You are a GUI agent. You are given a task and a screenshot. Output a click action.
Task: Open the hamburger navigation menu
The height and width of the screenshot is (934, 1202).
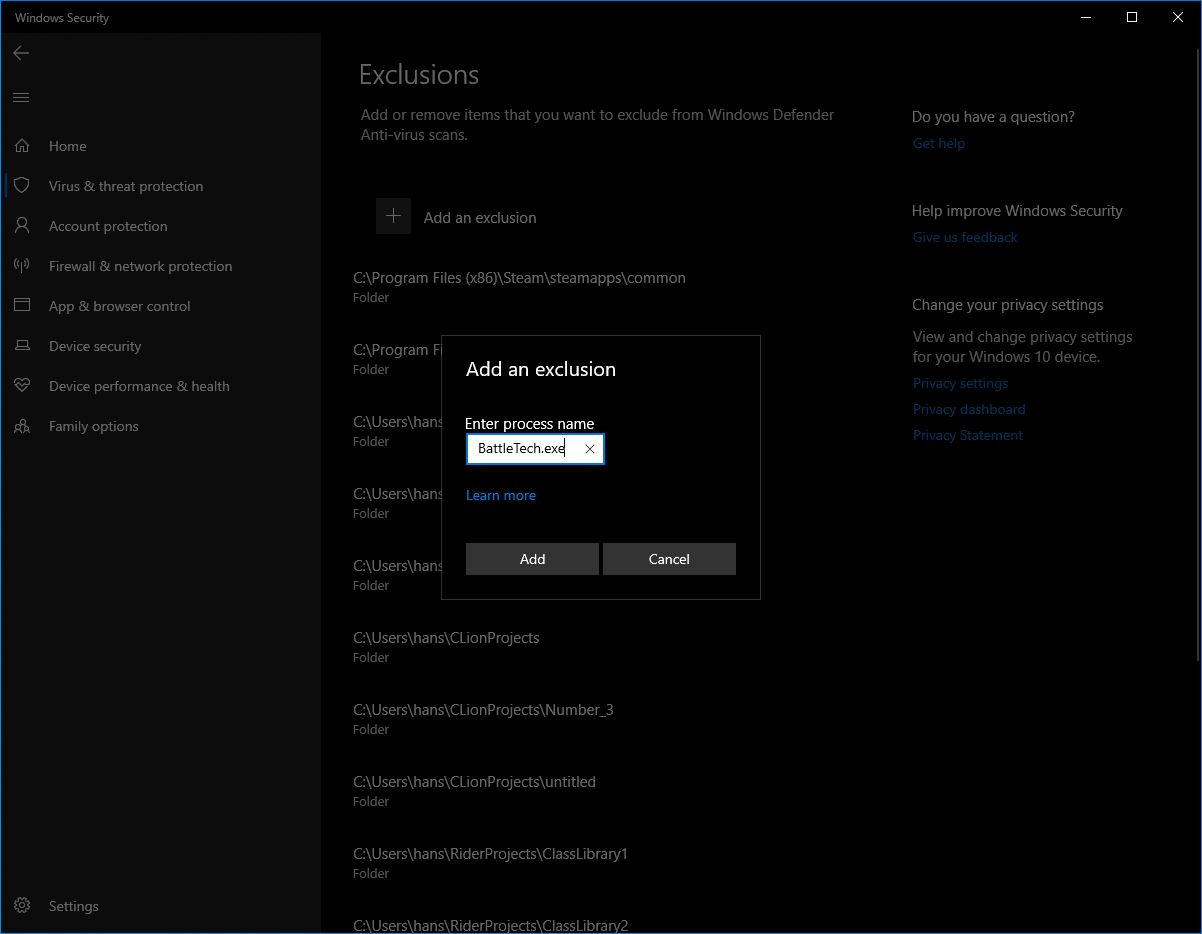click(21, 97)
